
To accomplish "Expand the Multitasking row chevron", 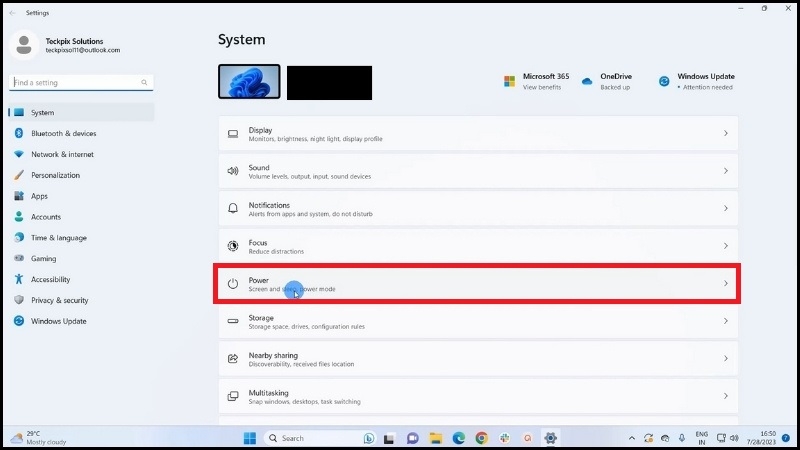I will [x=725, y=396].
